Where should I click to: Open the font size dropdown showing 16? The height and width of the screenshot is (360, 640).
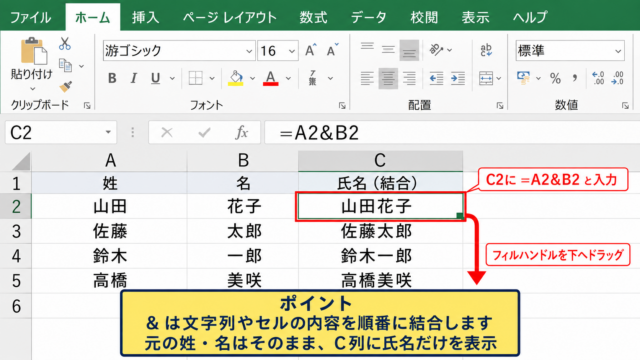tap(291, 51)
